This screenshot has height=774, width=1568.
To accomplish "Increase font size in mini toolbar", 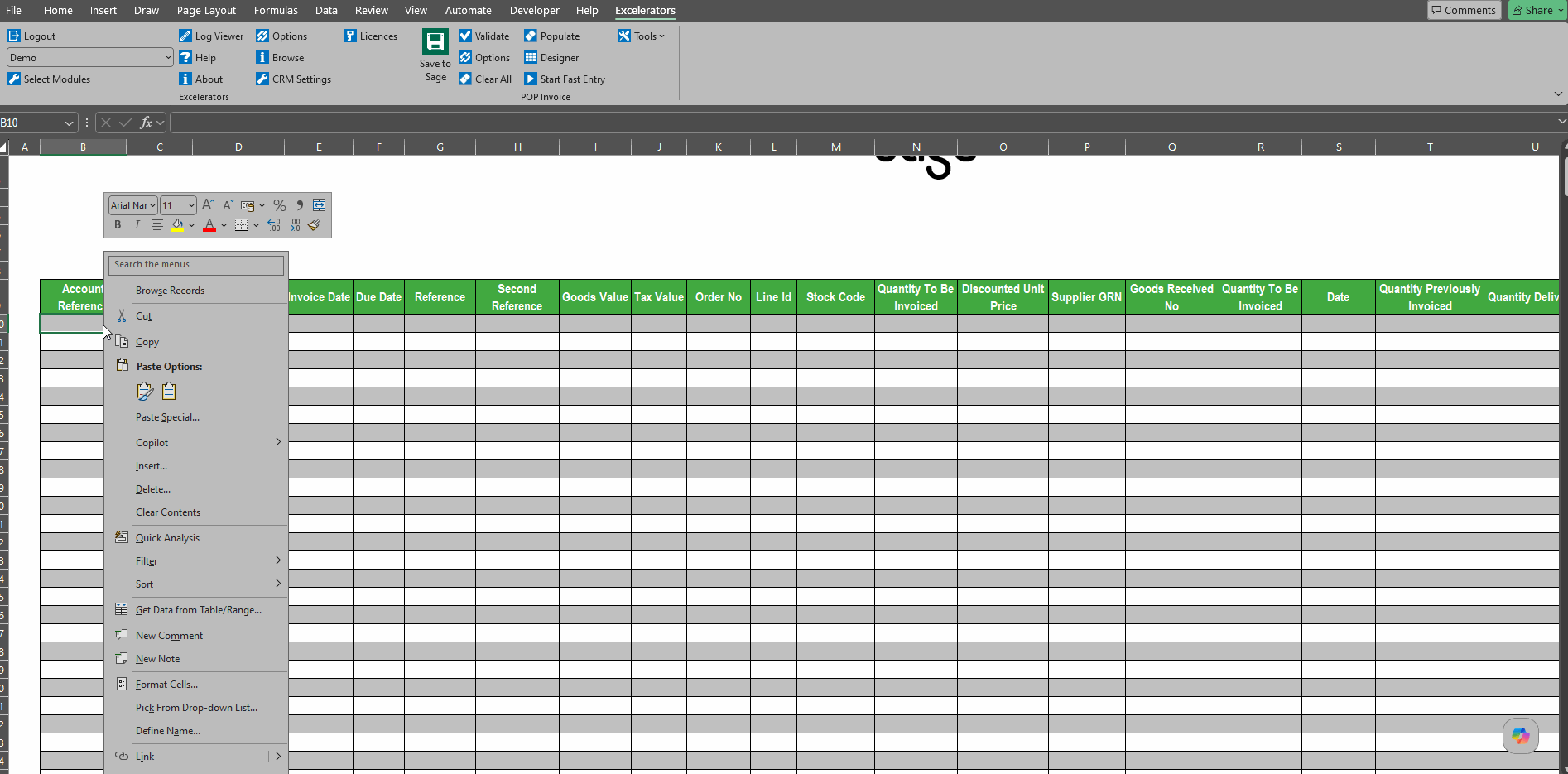I will pyautogui.click(x=208, y=204).
